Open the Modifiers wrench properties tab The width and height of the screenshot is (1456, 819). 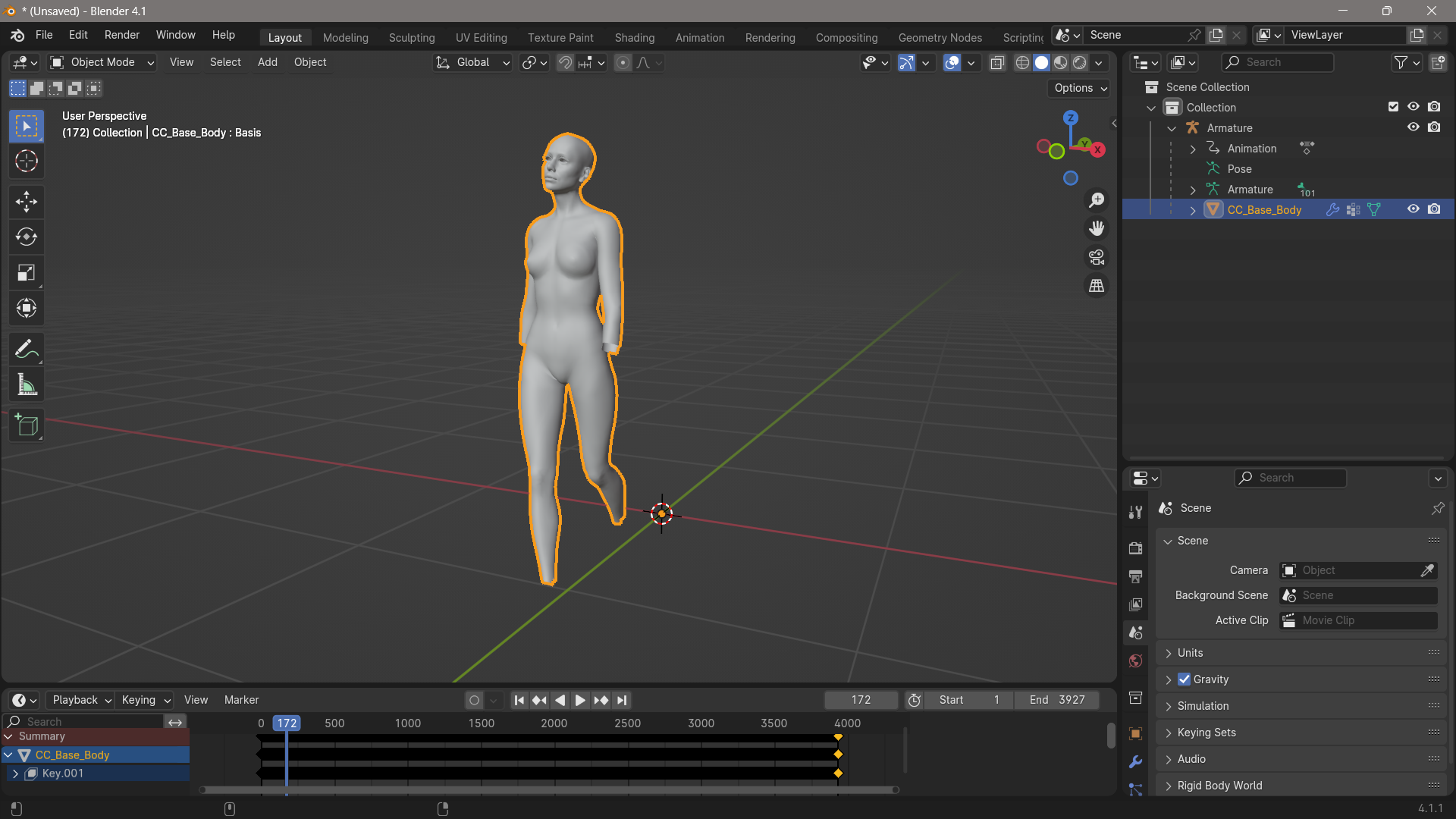[x=1135, y=761]
